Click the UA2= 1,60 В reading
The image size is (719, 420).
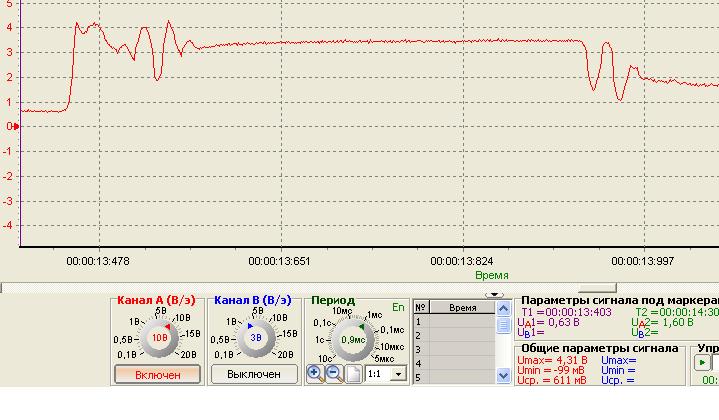(x=663, y=323)
